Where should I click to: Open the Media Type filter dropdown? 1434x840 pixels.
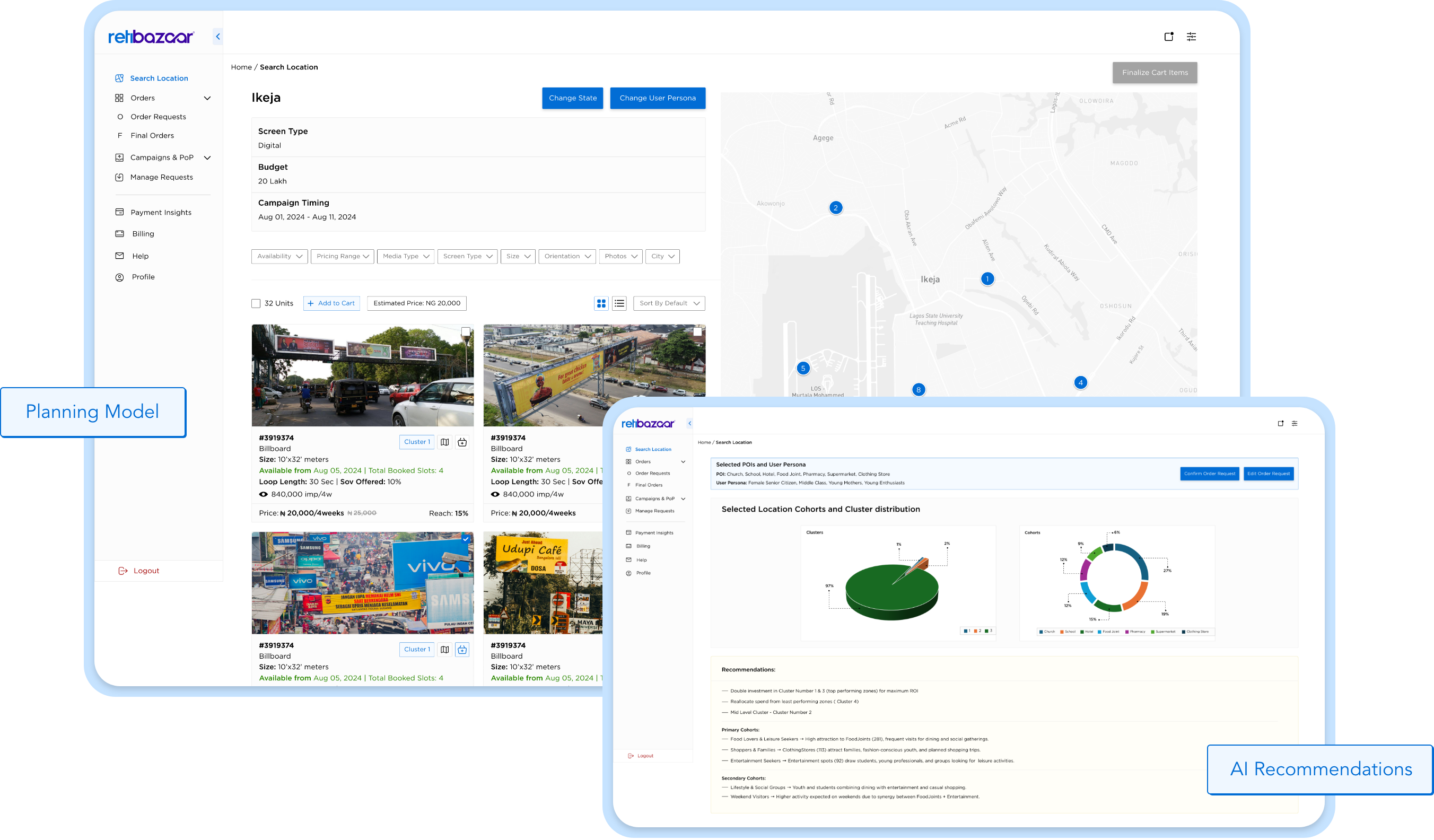[406, 256]
